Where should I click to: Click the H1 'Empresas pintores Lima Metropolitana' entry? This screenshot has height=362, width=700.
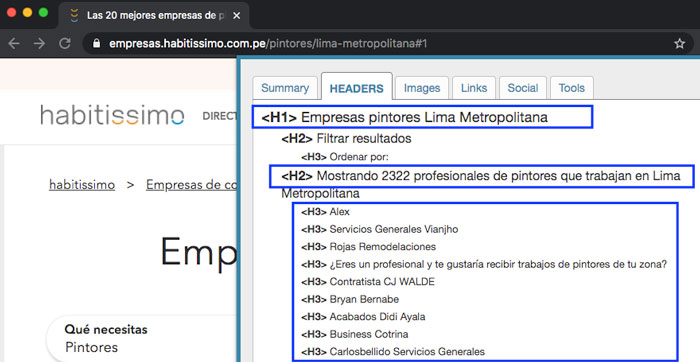404,117
